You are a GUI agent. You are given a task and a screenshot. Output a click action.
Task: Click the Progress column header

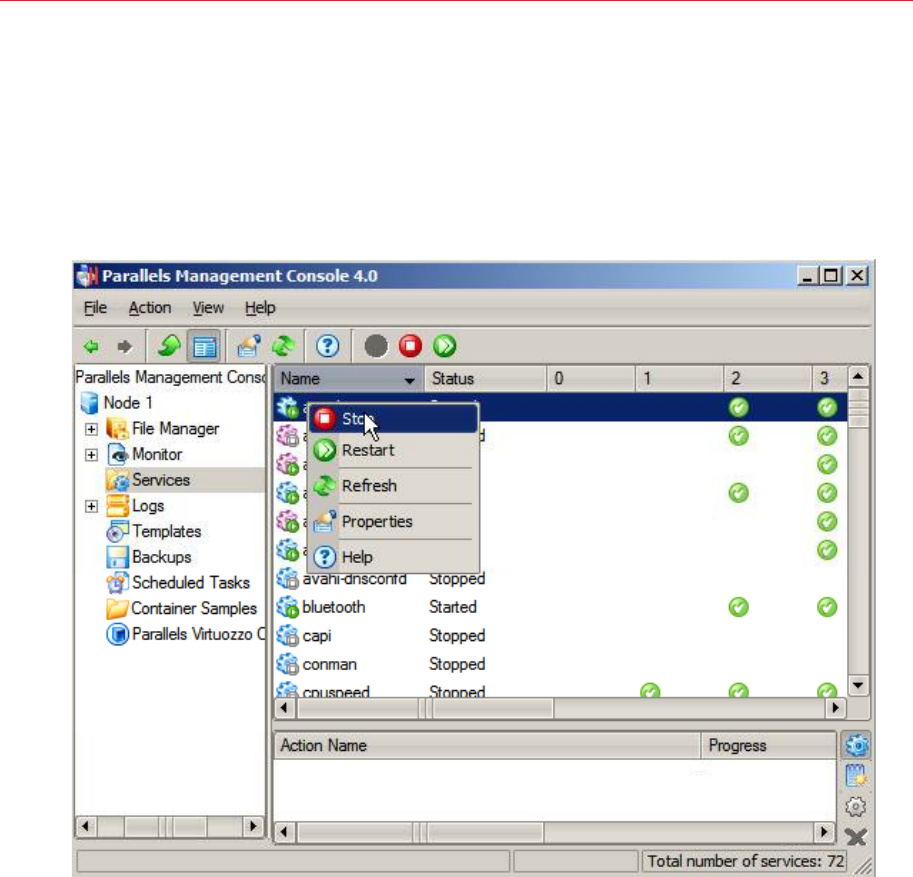[x=768, y=745]
